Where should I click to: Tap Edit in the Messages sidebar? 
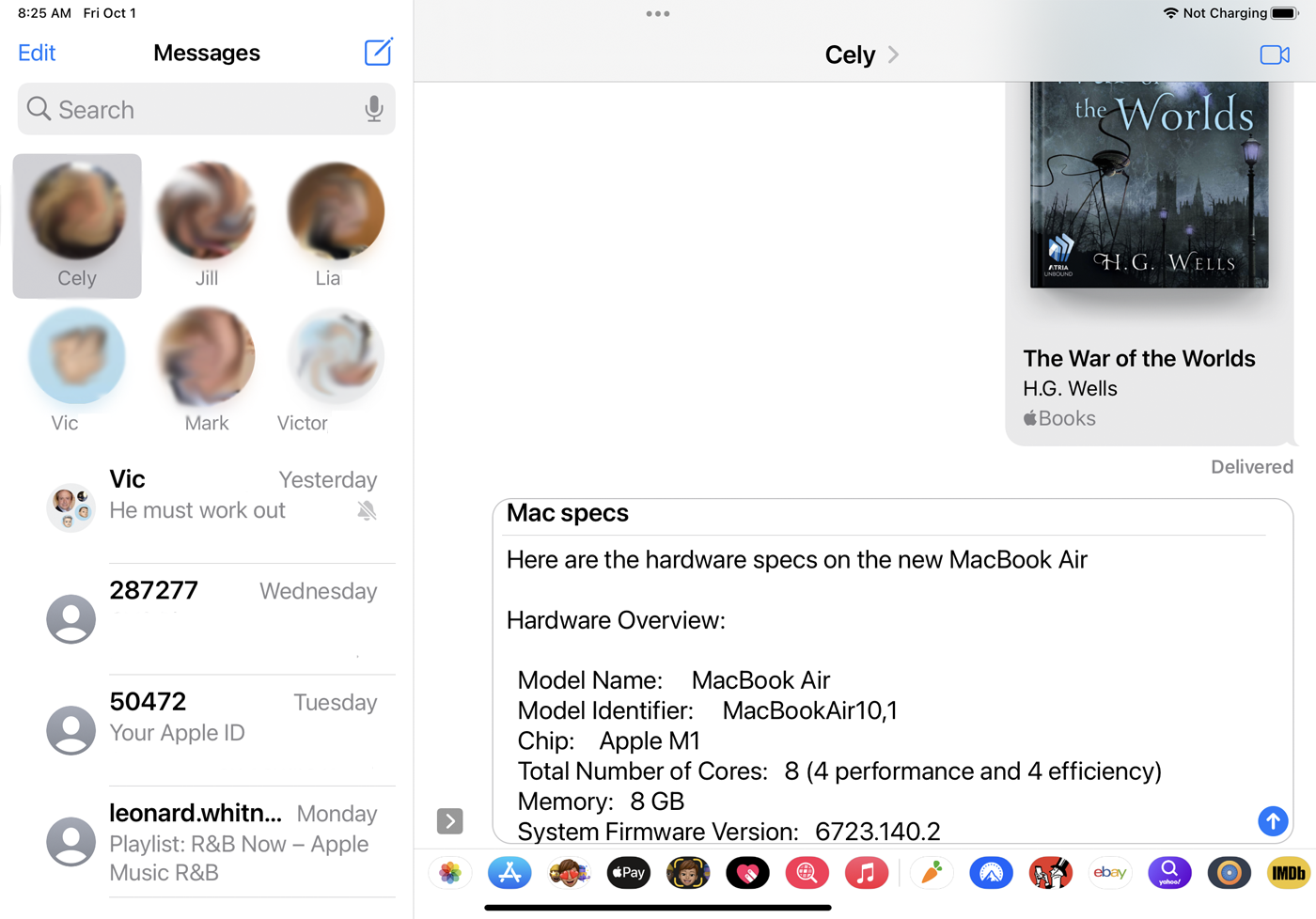[37, 53]
